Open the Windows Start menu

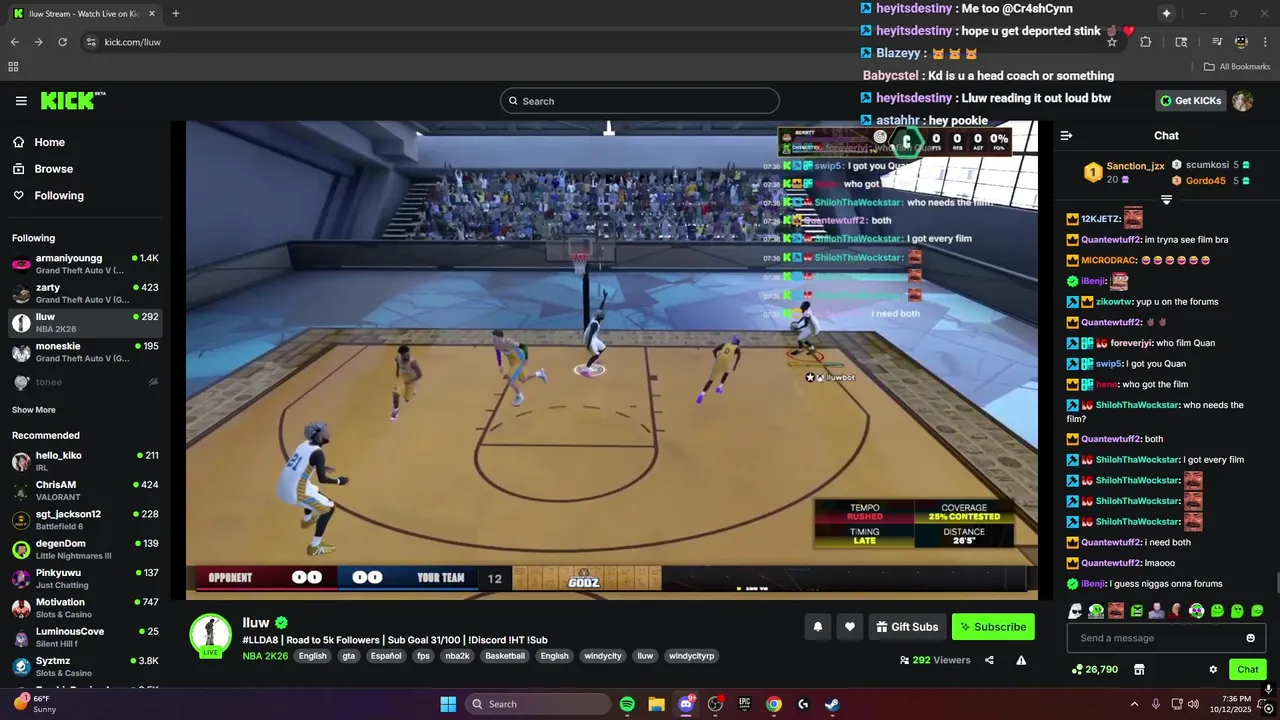pos(448,704)
